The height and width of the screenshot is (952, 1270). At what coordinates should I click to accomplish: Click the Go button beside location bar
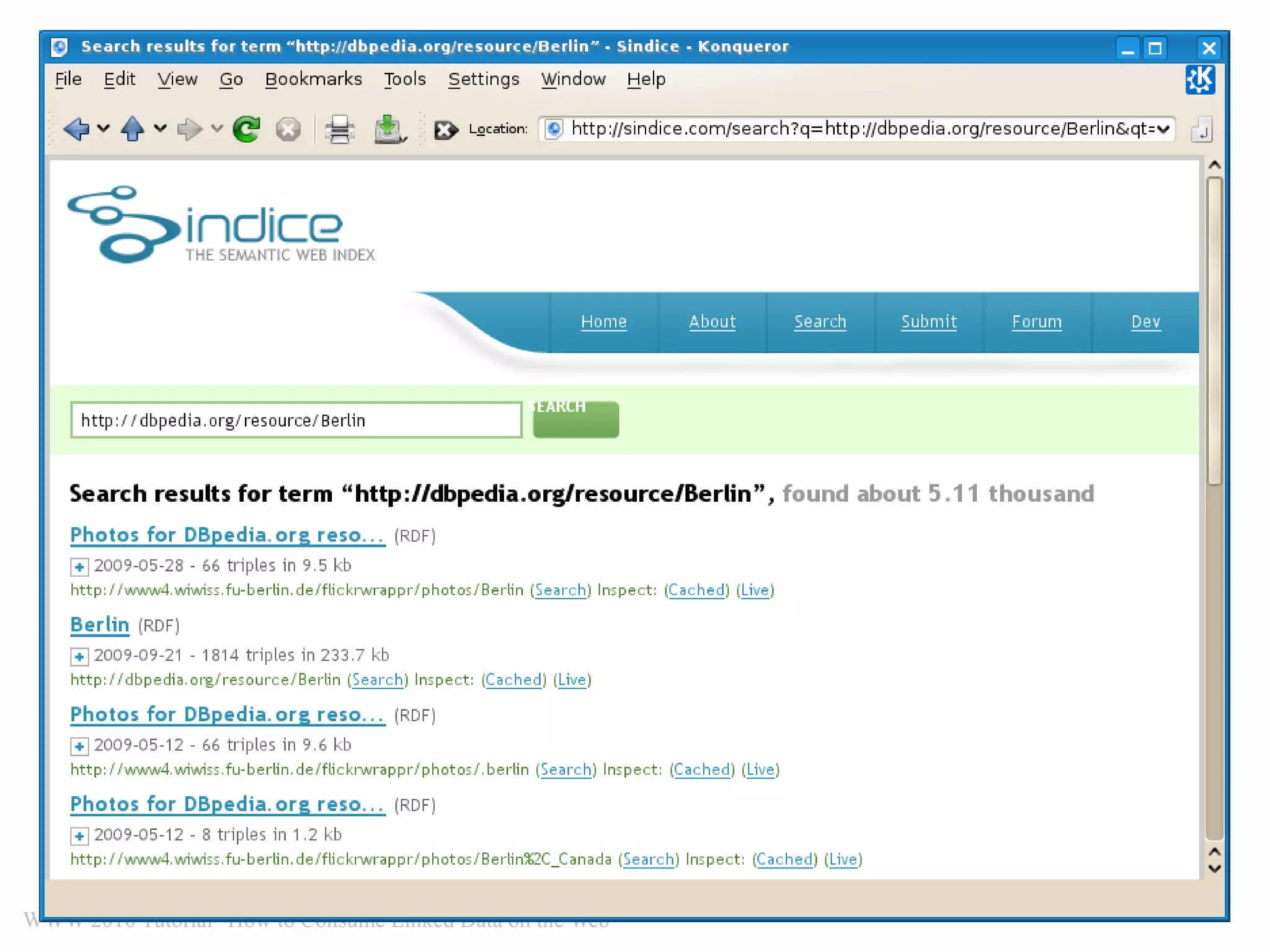pos(1201,130)
